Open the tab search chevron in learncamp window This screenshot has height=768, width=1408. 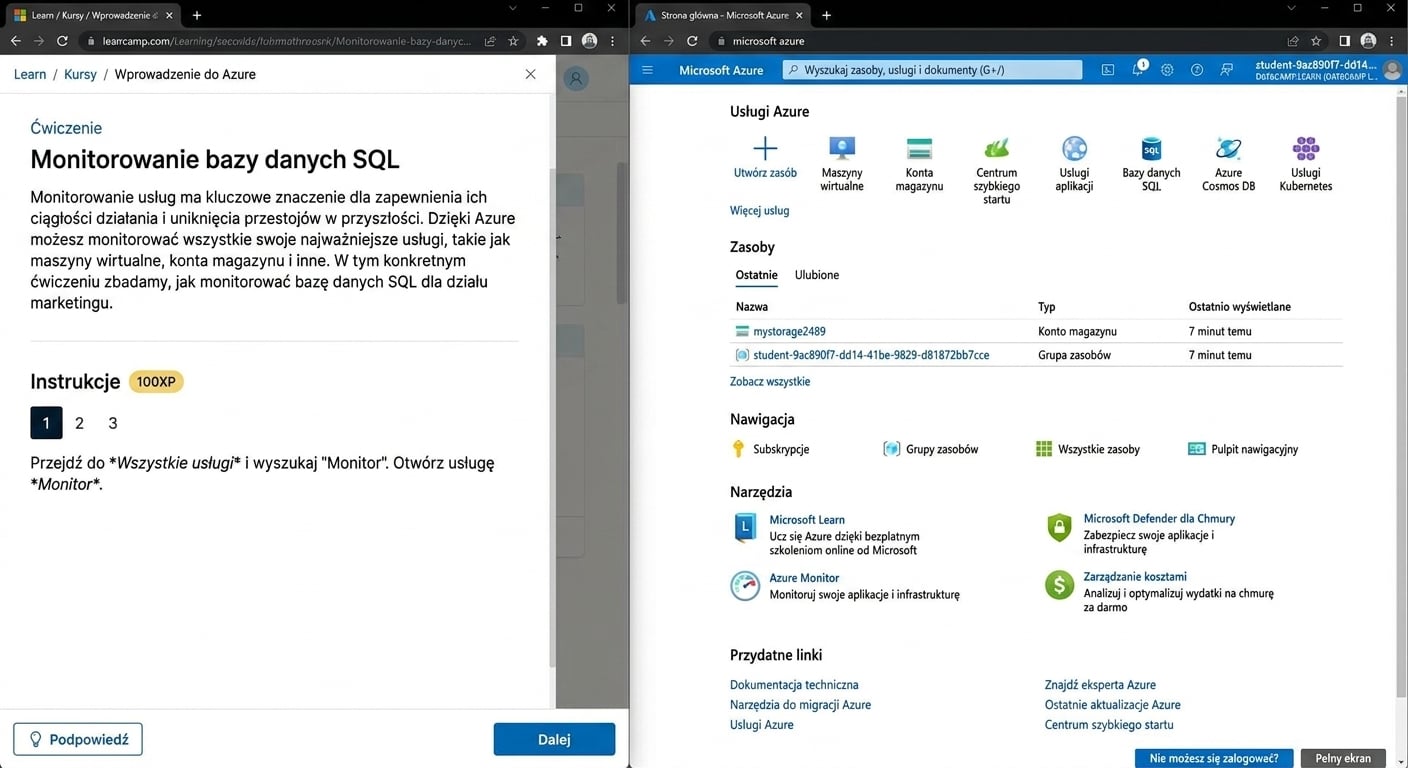513,8
